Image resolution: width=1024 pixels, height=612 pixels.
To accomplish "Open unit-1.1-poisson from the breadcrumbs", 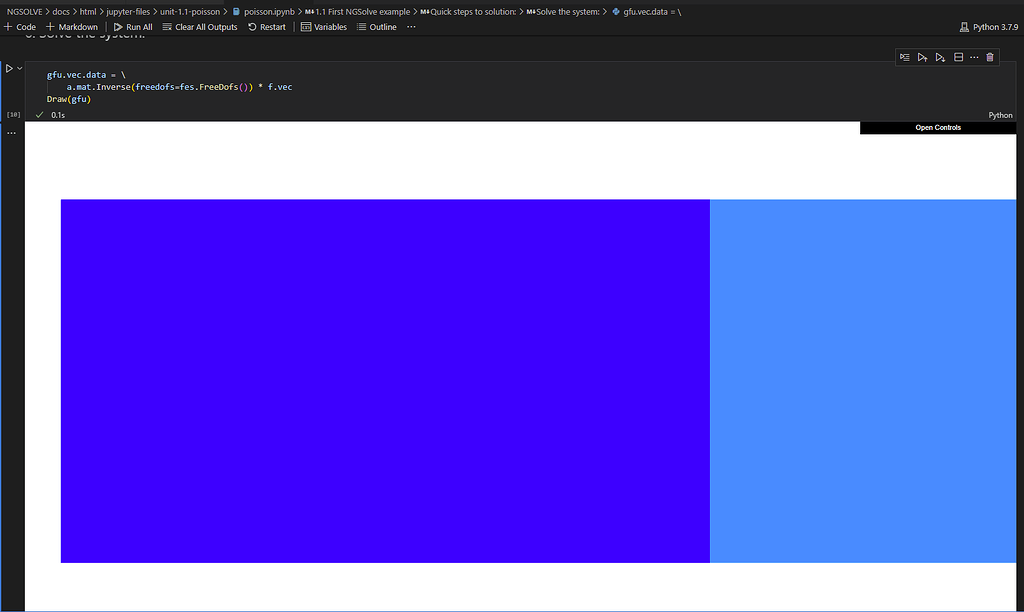I will coord(190,11).
